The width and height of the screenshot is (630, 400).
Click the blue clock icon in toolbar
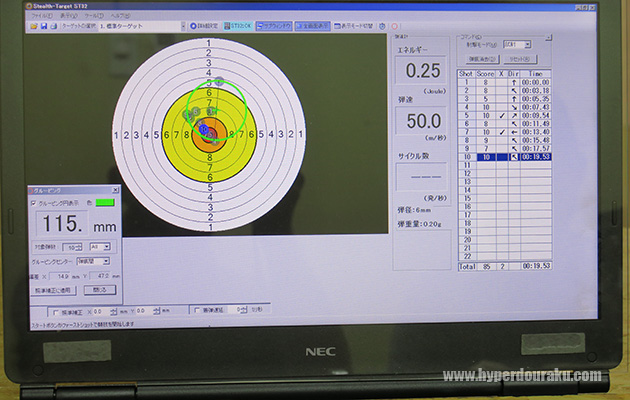tap(382, 26)
